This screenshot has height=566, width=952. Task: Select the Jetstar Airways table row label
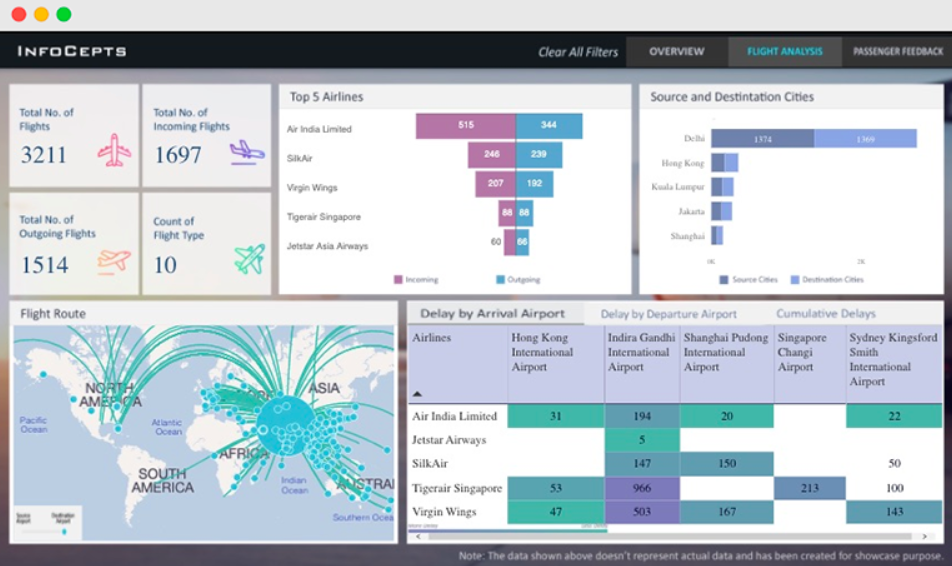(x=449, y=440)
